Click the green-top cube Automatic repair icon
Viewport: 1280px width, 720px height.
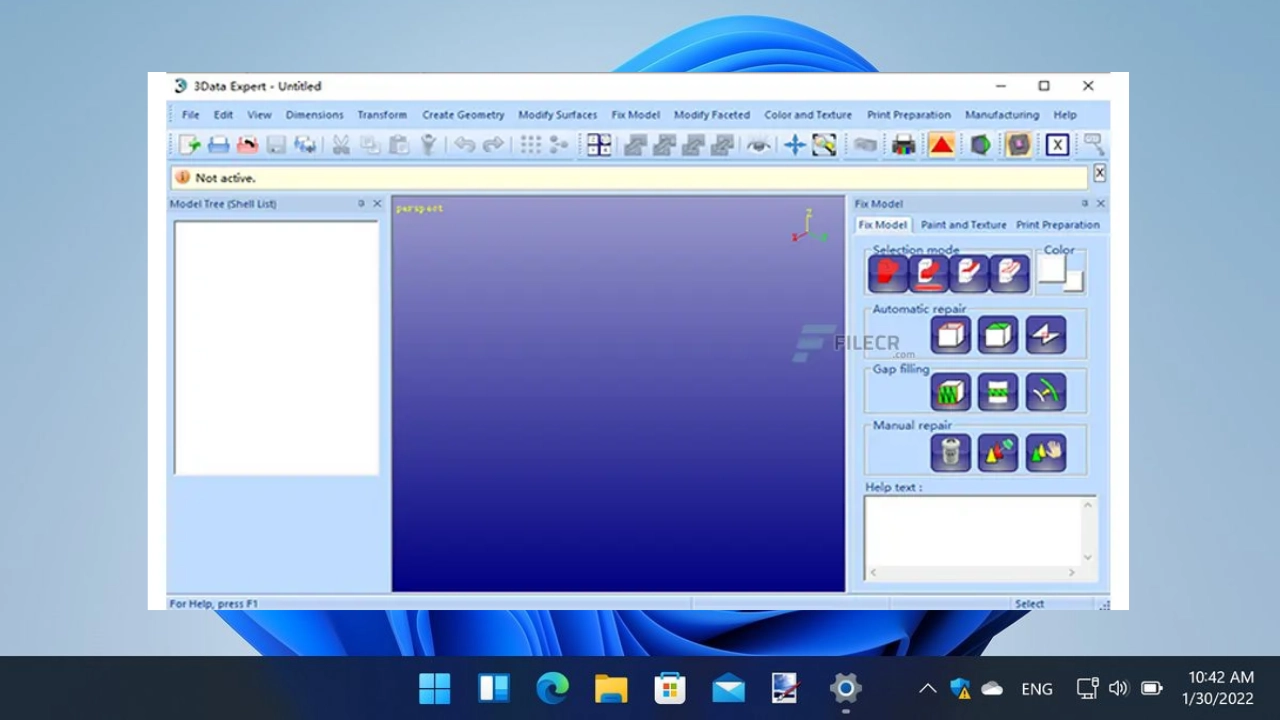(998, 335)
